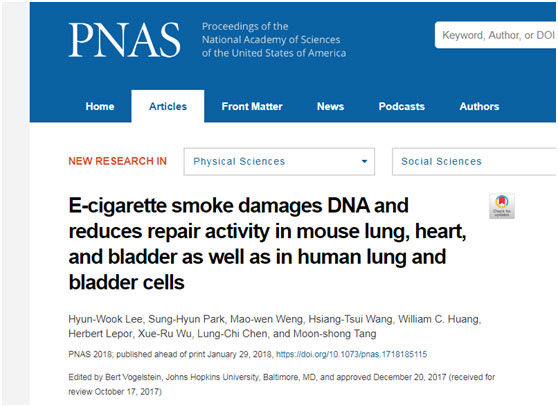Click the PNAS logo
Image resolution: width=558 pixels, height=407 pixels.
[x=124, y=39]
